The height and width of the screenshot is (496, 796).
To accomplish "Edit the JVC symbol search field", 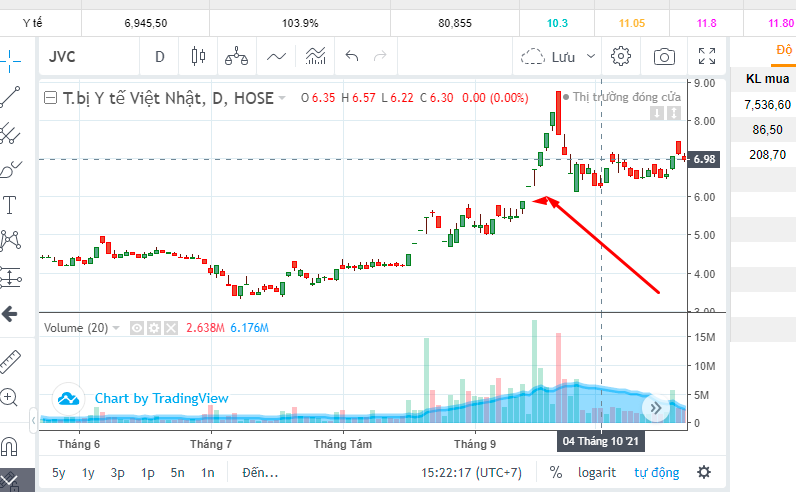I will click(x=89, y=56).
